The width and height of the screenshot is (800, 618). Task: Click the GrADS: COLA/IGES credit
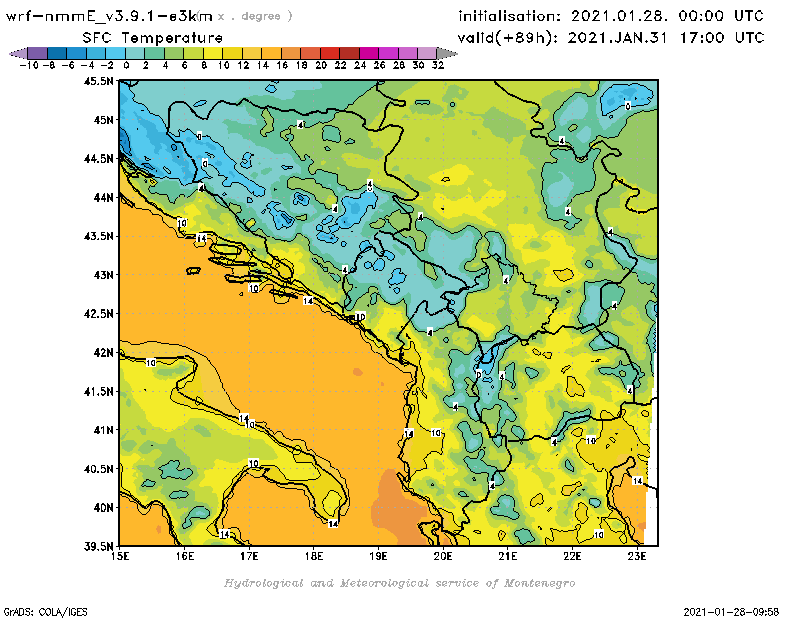[x=45, y=611]
